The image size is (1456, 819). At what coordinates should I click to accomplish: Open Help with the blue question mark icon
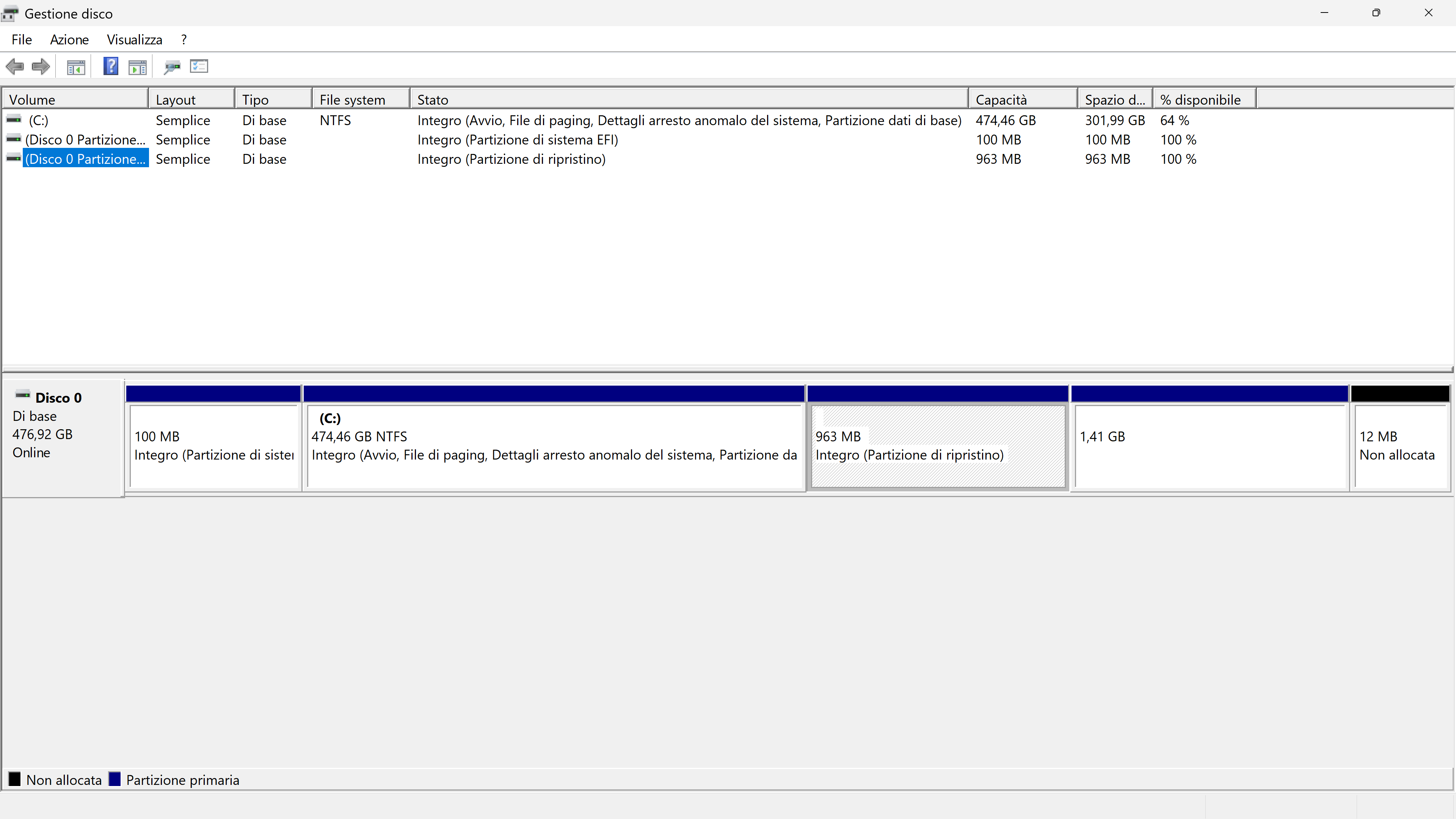111,66
